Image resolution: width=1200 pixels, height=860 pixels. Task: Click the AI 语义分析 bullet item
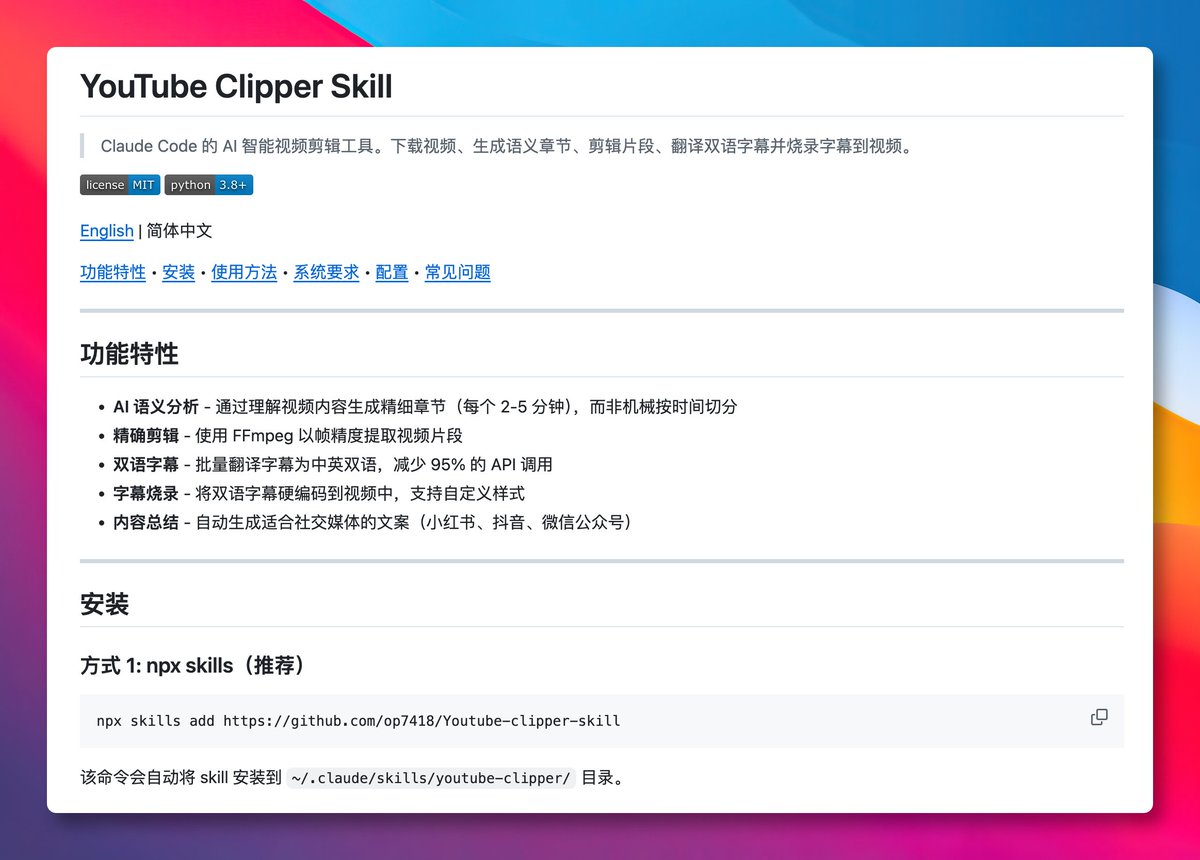(x=425, y=407)
